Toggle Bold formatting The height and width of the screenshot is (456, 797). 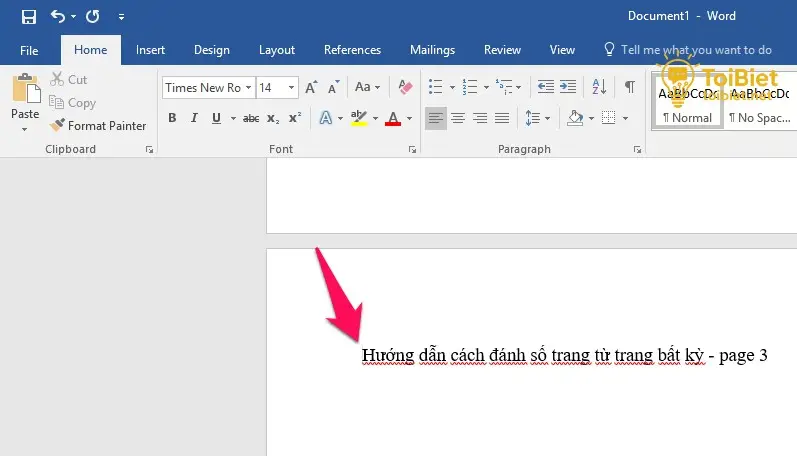(x=171, y=118)
